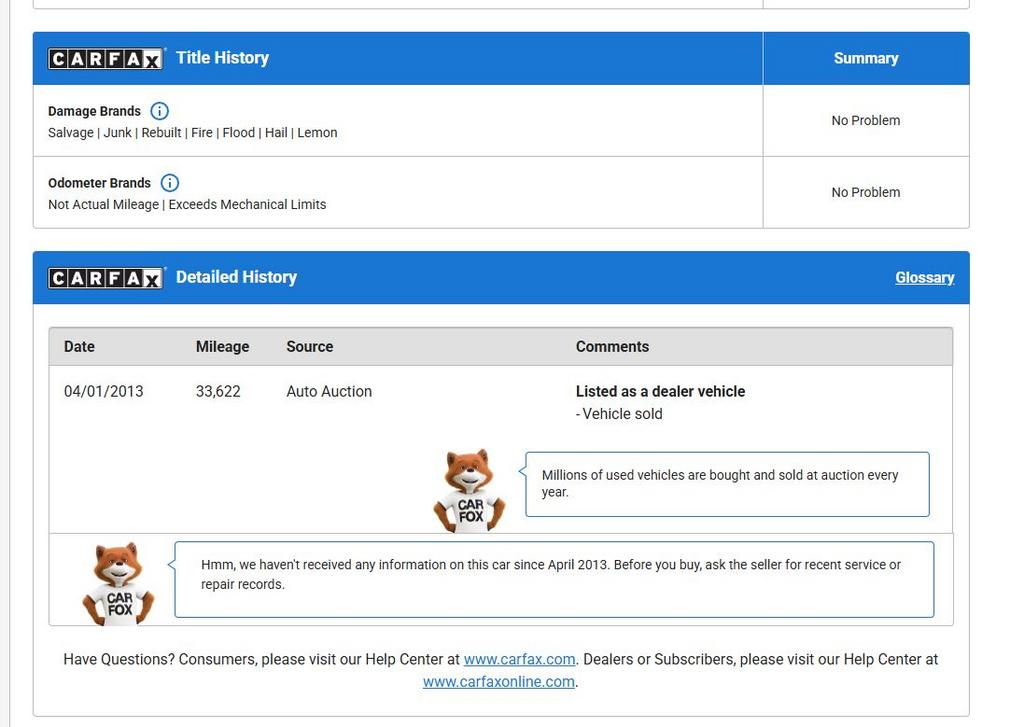Open the Glossary link
This screenshot has height=727, width=1024.
pyautogui.click(x=925, y=278)
